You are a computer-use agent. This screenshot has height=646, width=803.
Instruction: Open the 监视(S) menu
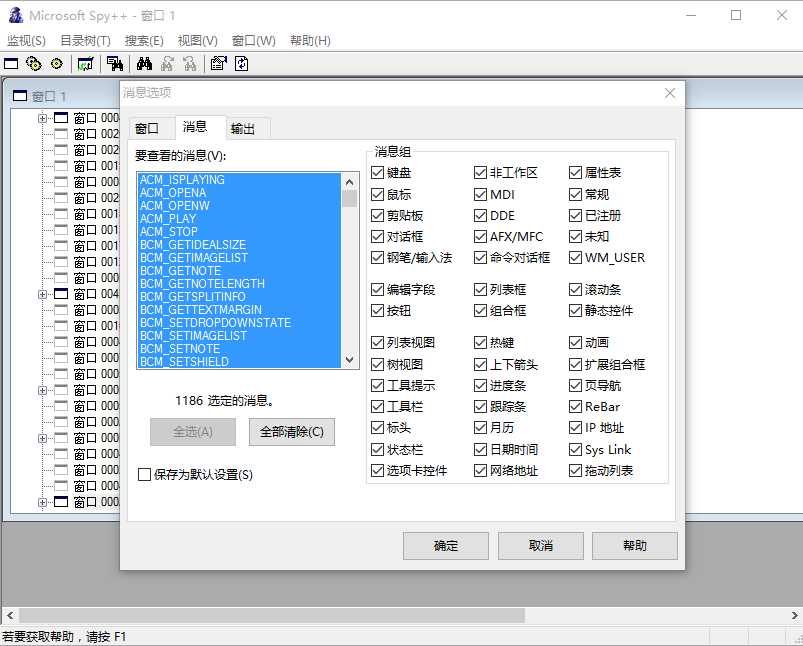click(26, 40)
